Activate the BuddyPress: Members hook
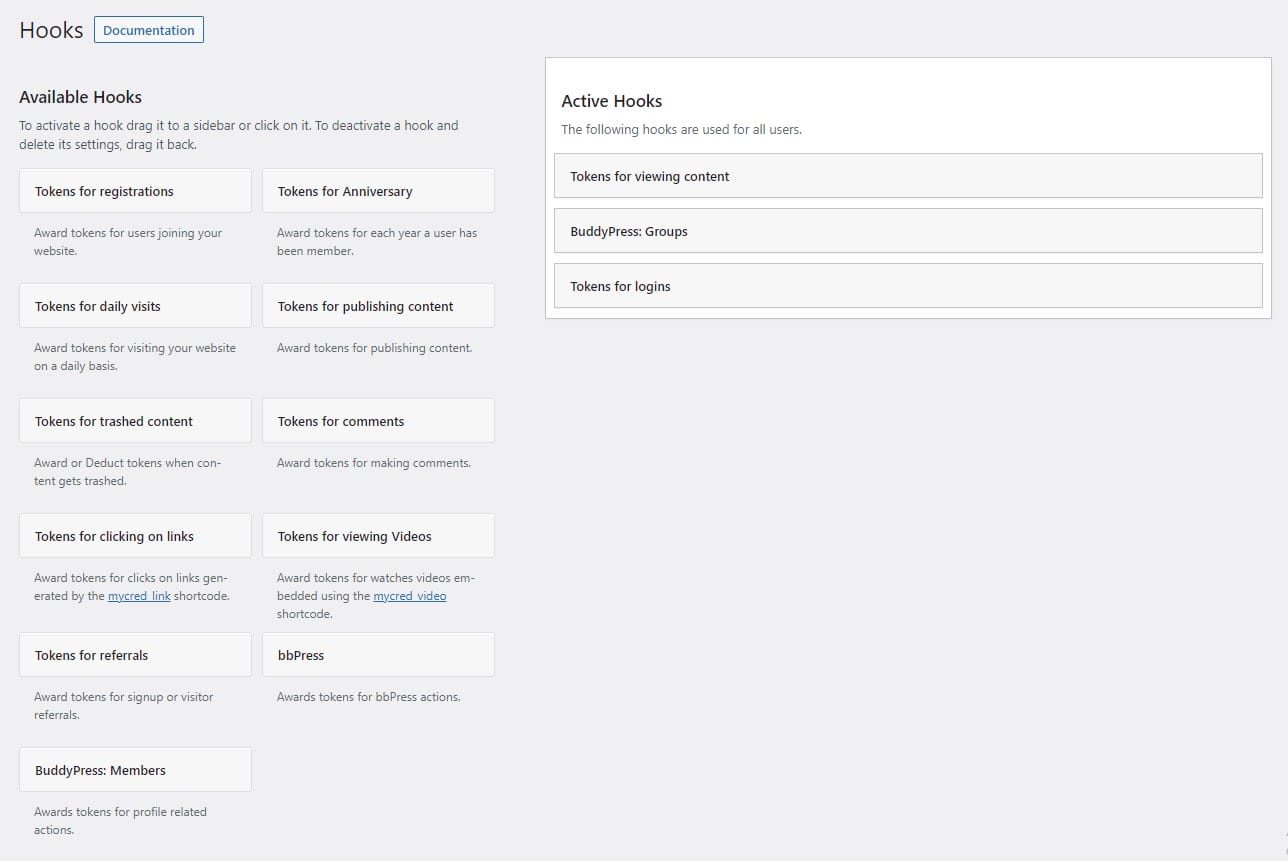Viewport: 1288px width, 861px height. 135,770
